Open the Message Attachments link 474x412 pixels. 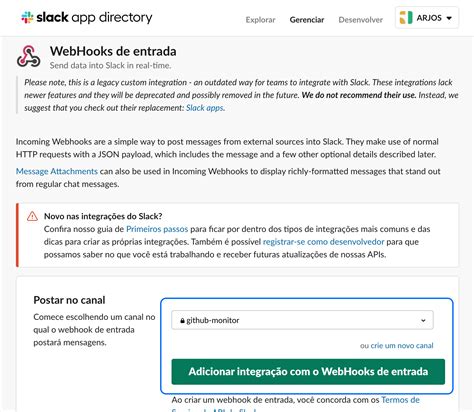[x=57, y=171]
